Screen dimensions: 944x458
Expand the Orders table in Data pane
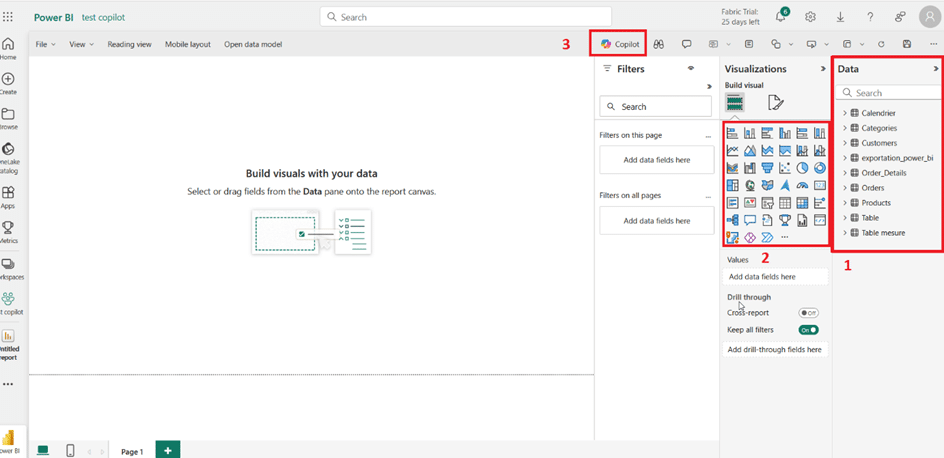pyautogui.click(x=845, y=188)
